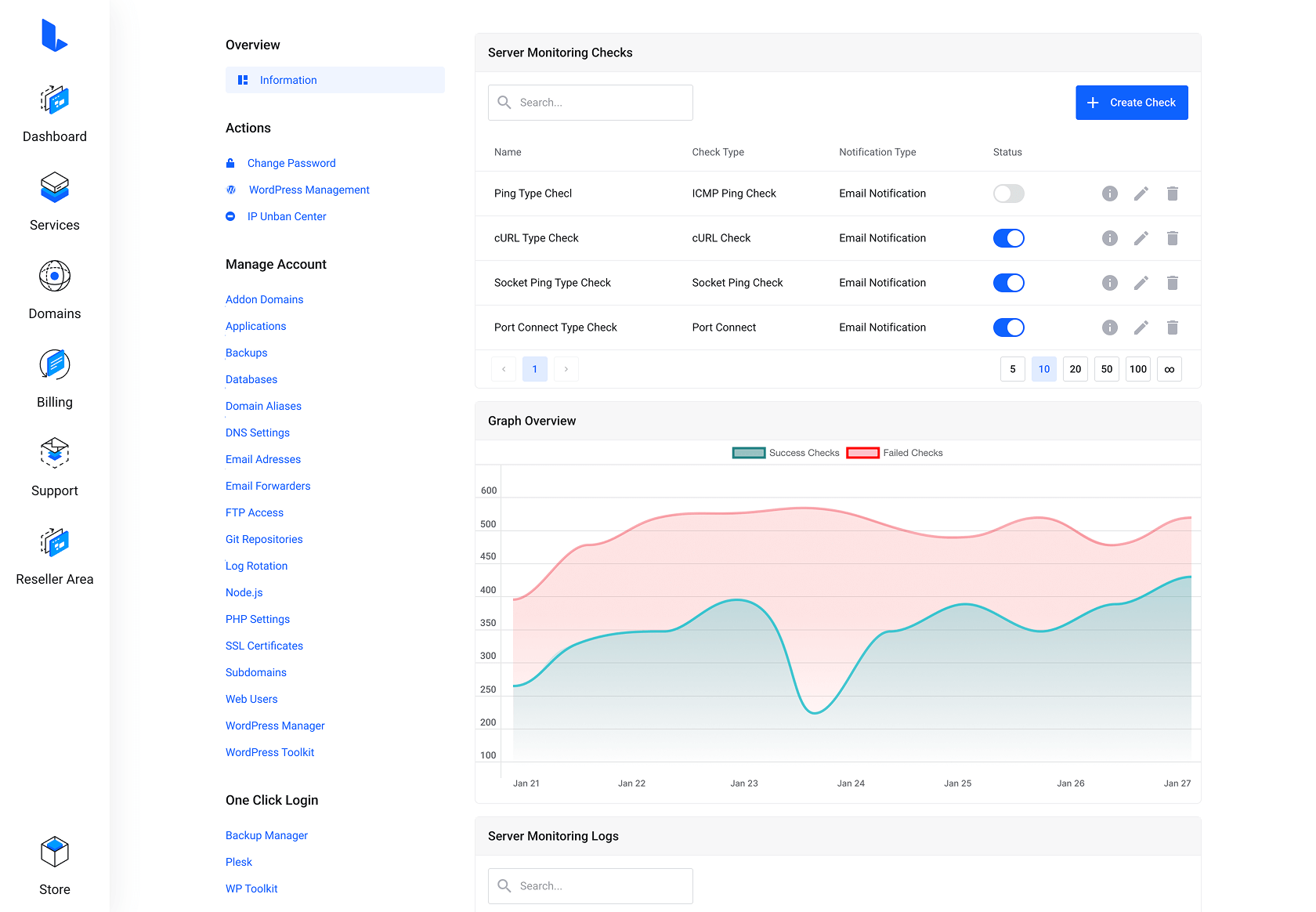This screenshot has height=912, width=1316.
Task: Open SSL Certificates link
Action: point(264,646)
